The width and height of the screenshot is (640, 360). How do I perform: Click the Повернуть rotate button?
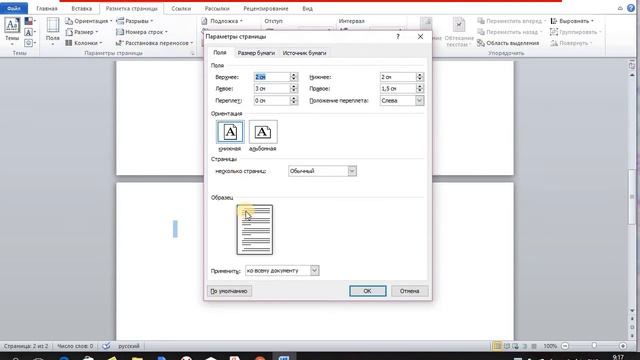tap(572, 43)
